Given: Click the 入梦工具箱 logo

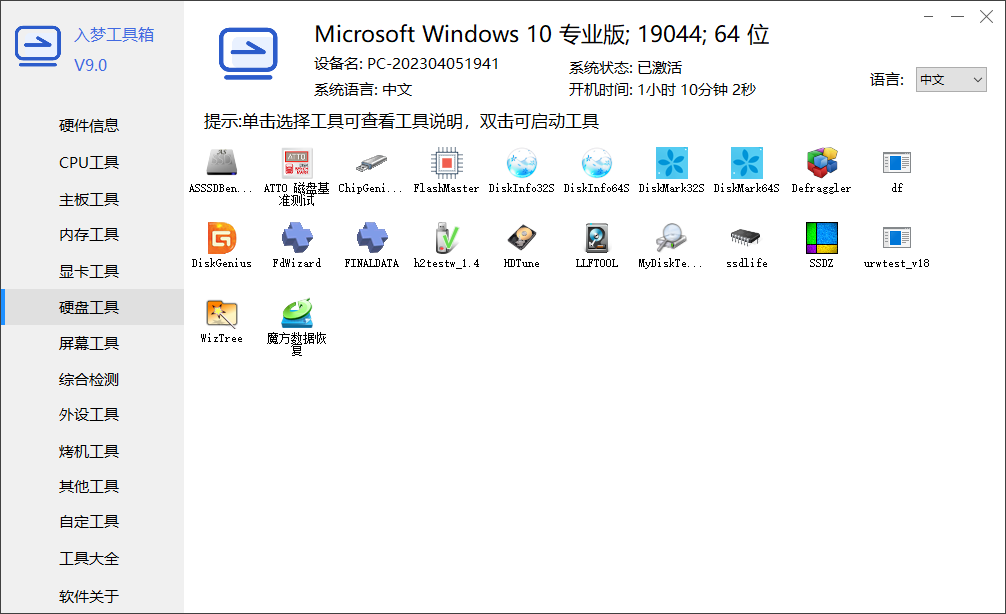Looking at the screenshot, I should 38,45.
